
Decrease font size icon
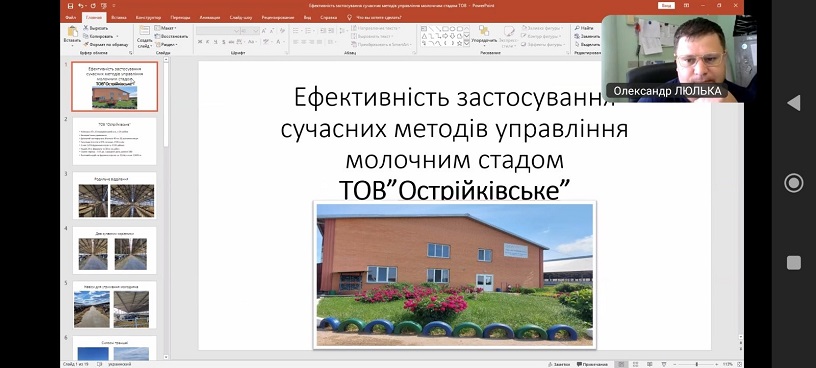coord(272,31)
